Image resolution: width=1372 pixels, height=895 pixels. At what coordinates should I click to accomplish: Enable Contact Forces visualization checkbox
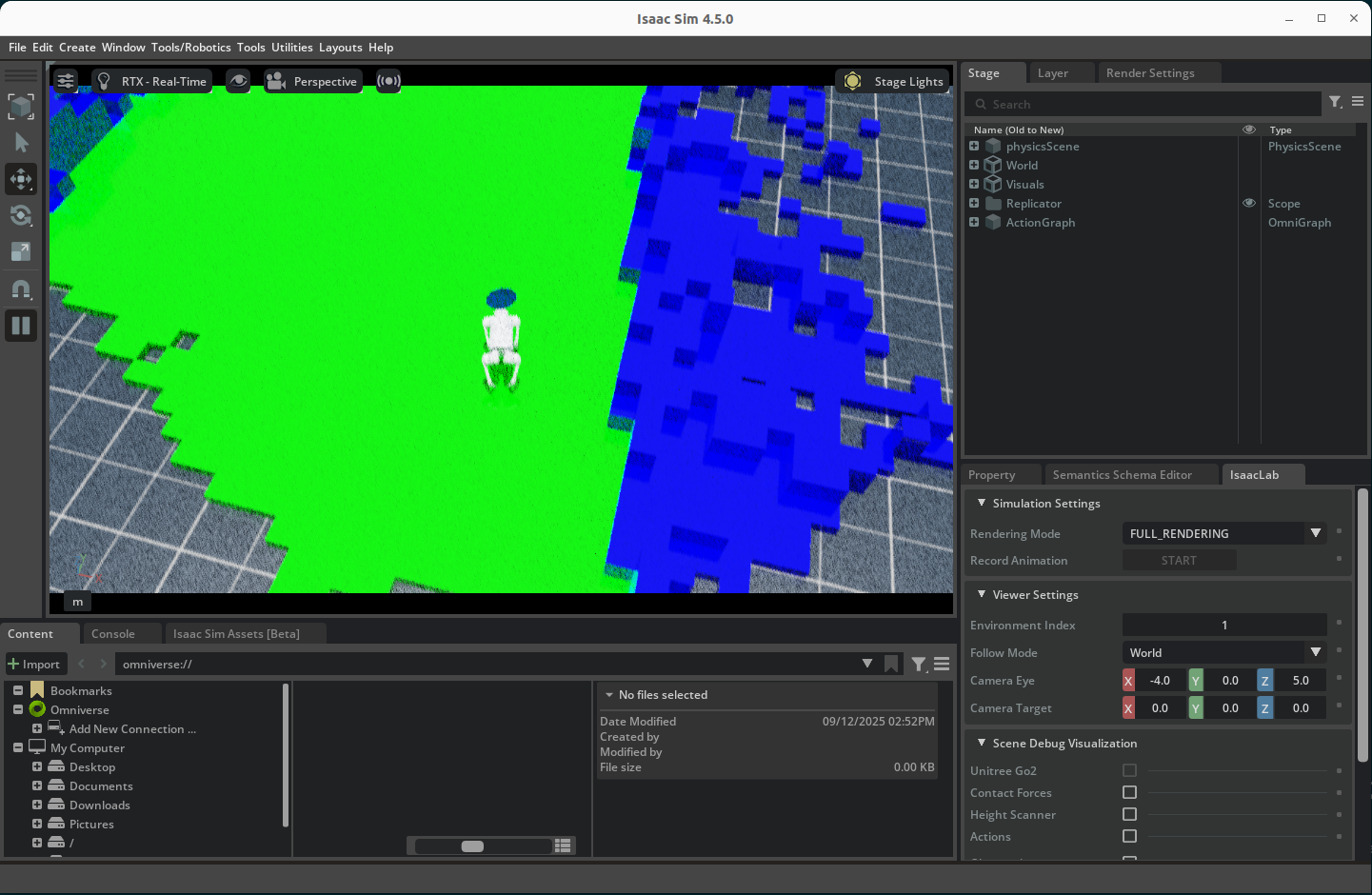tap(1129, 792)
